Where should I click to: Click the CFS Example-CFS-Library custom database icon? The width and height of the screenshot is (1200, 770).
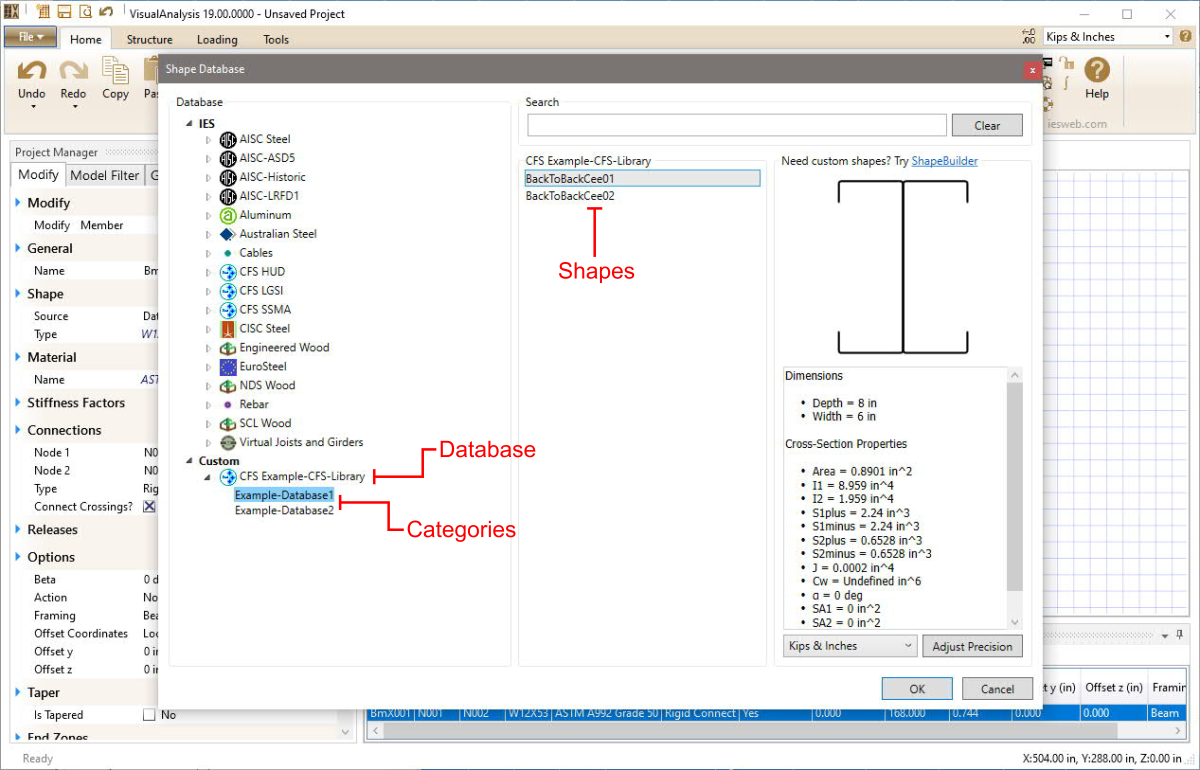pyautogui.click(x=228, y=477)
